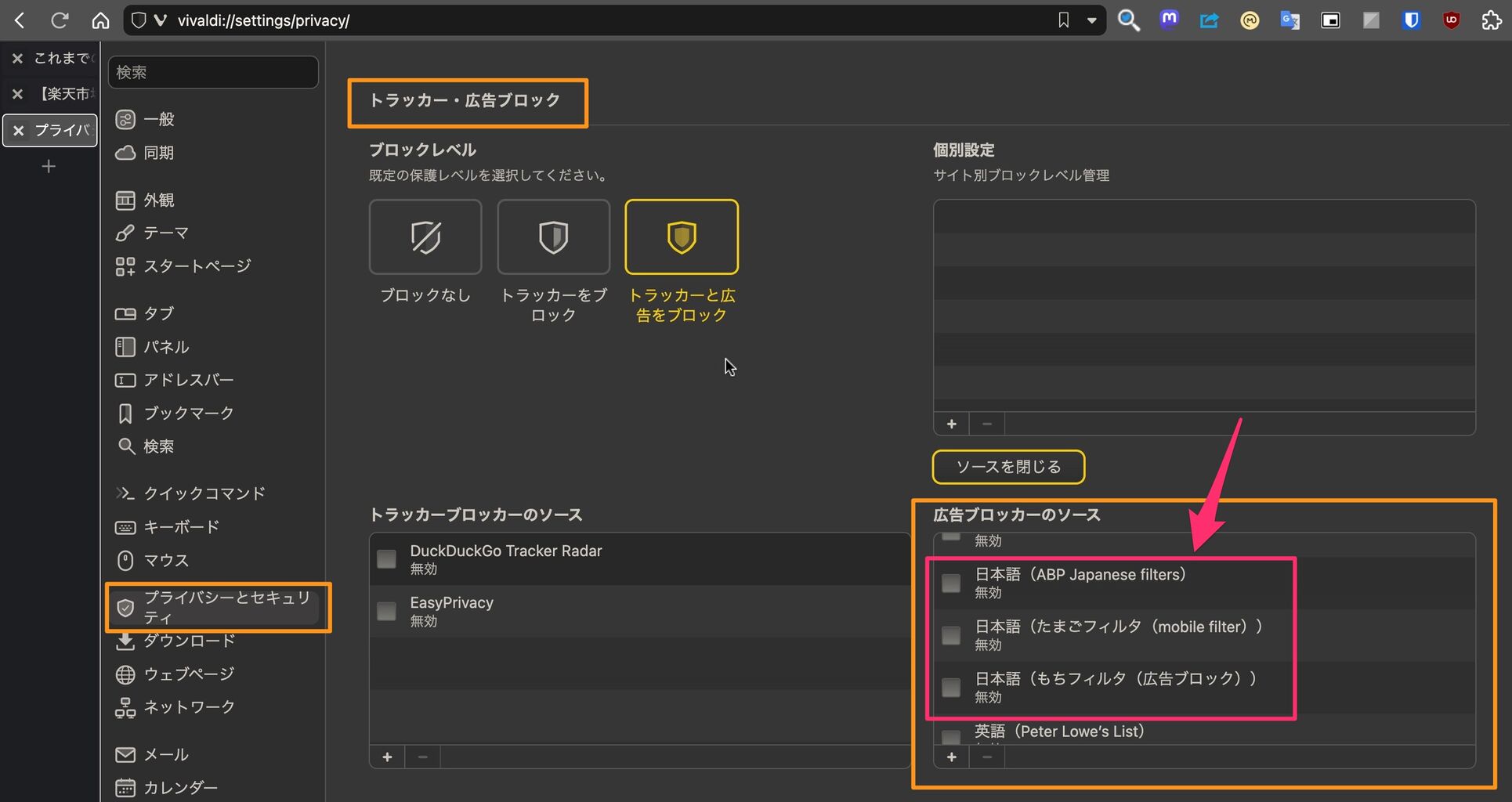The width and height of the screenshot is (1512, 802).
Task: Open テーマ settings section
Action: pos(152,233)
